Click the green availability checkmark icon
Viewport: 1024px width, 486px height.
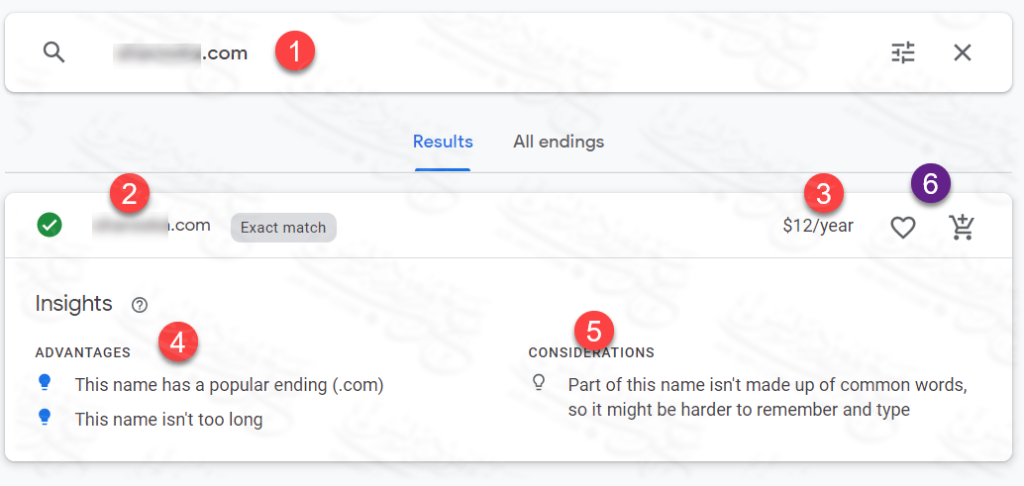(49, 225)
